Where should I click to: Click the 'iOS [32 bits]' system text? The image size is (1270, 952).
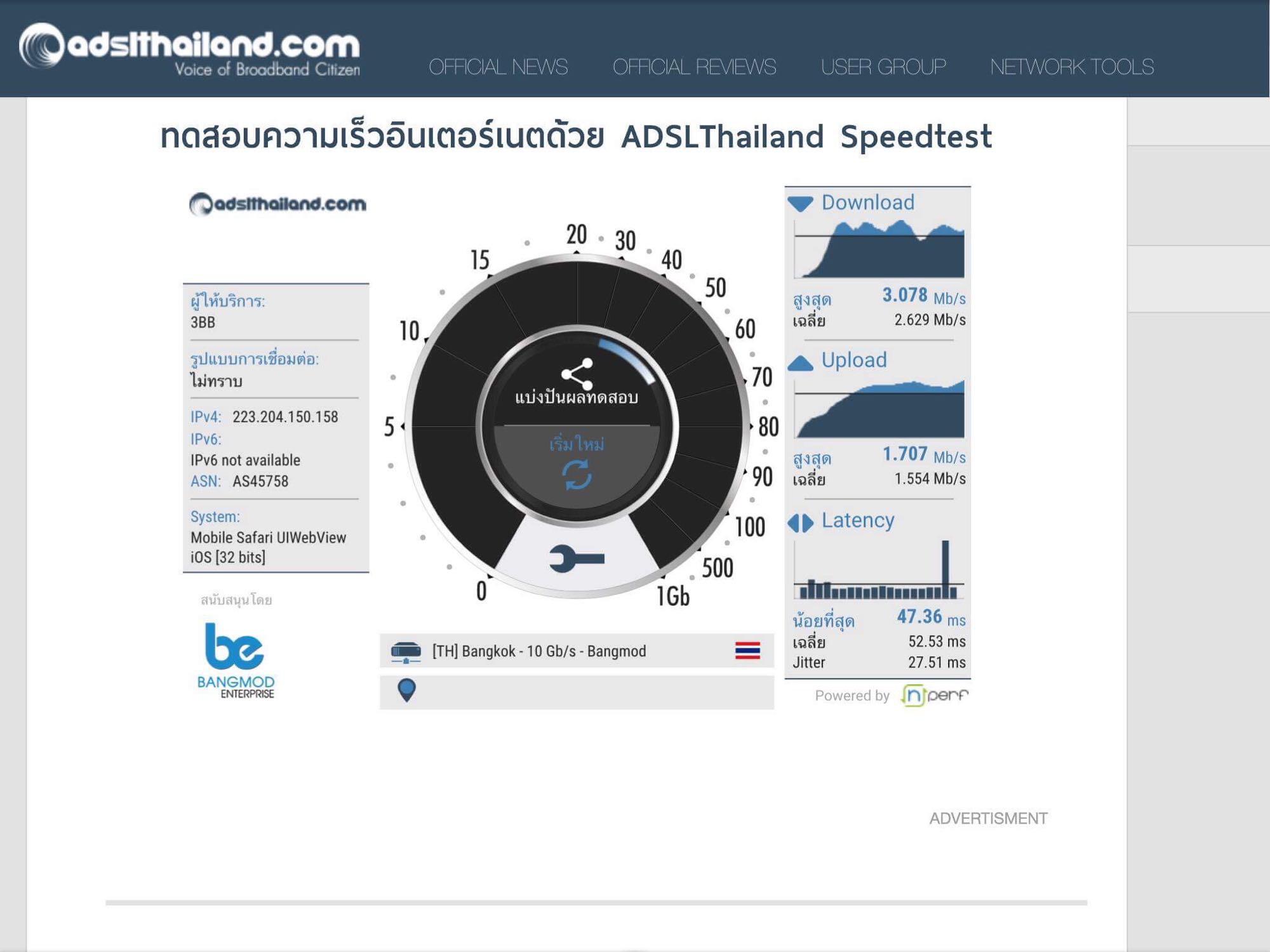[x=228, y=557]
